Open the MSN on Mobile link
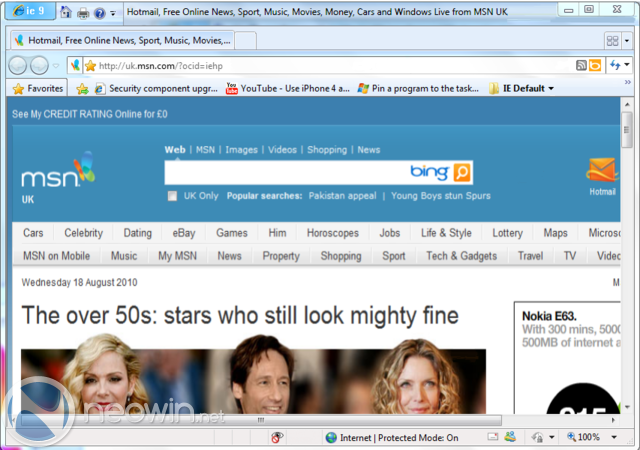The height and width of the screenshot is (450, 640). click(56, 256)
